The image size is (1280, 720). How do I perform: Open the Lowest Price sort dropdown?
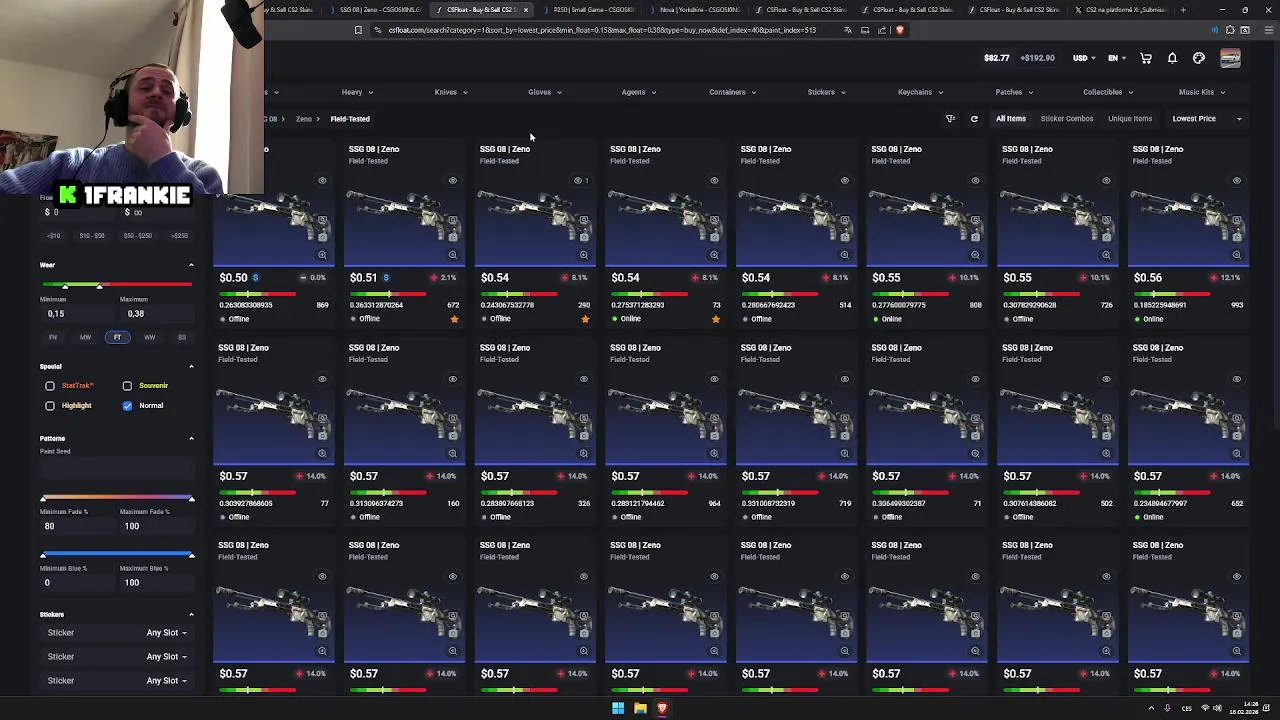coord(1206,119)
